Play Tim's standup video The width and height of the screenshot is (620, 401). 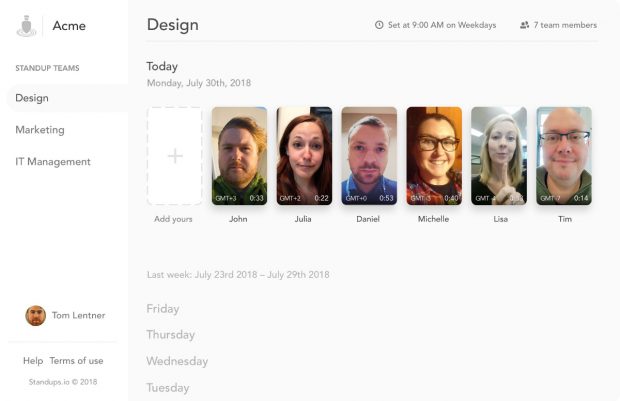pyautogui.click(x=563, y=156)
